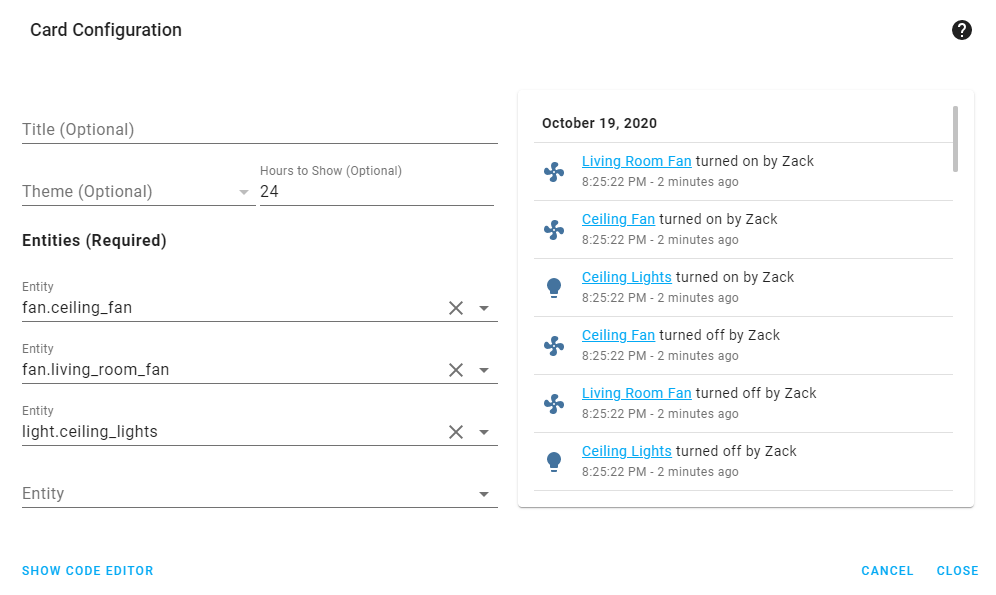Viewport: 996px width, 595px height.
Task: Open the Ceiling Fan link in the logbook
Action: (x=618, y=219)
